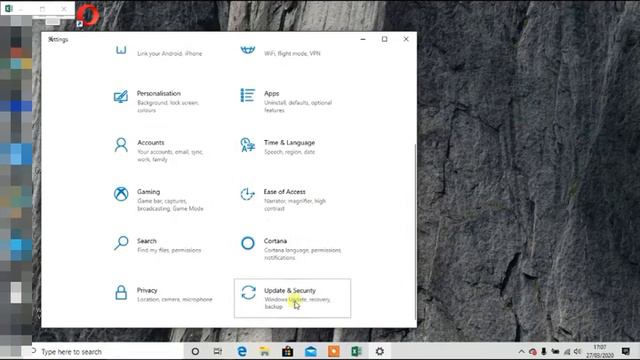Open the Action Center notifications icon
640x360 pixels.
(x=625, y=351)
